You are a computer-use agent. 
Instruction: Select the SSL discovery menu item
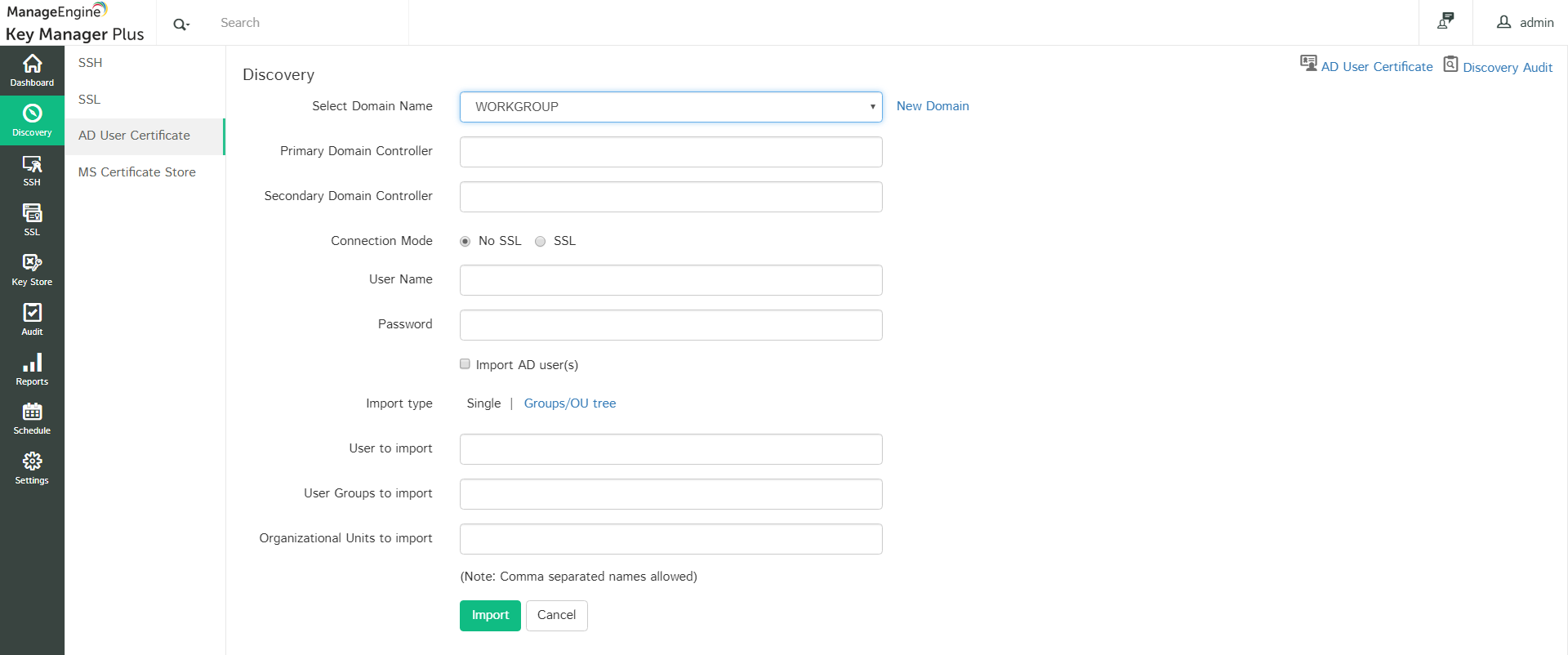click(90, 100)
